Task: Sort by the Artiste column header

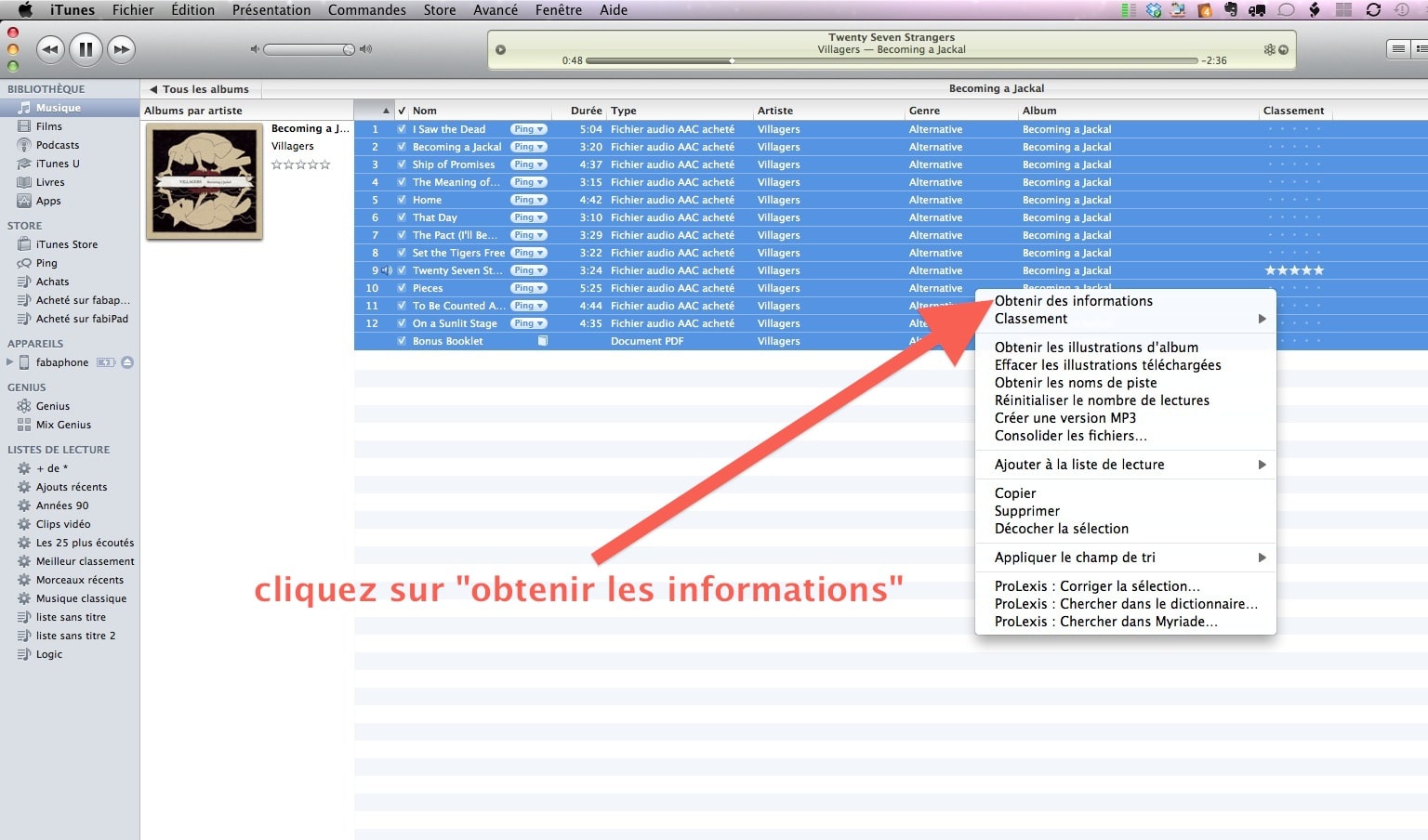Action: pyautogui.click(x=827, y=111)
